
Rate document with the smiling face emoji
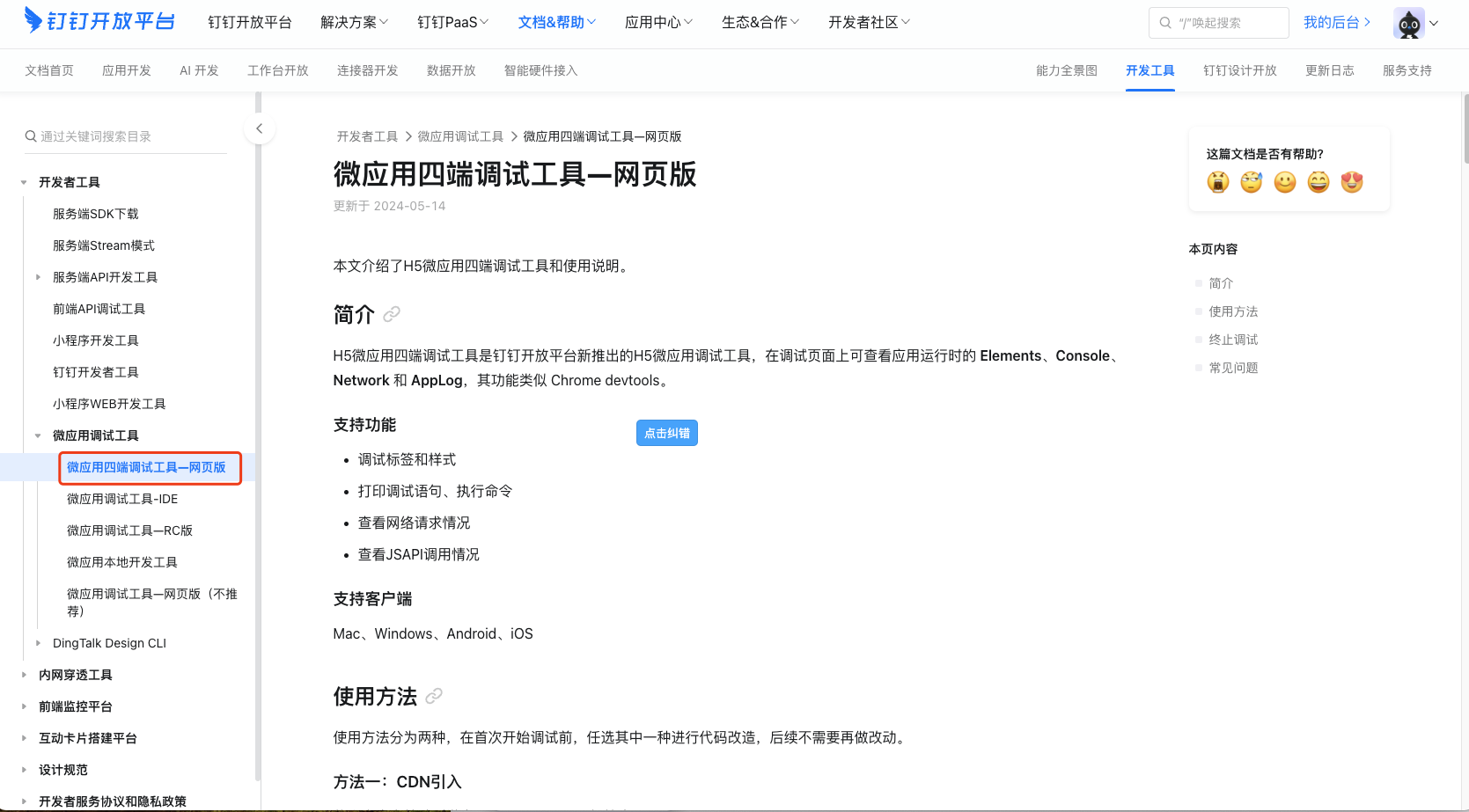1285,182
